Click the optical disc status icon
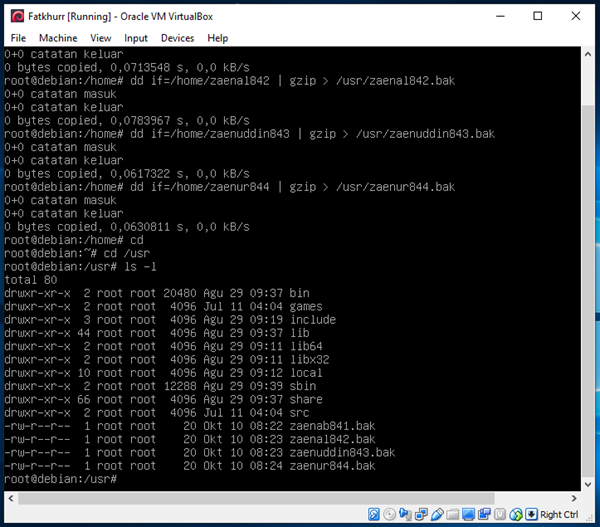600x527 pixels. click(x=390, y=514)
